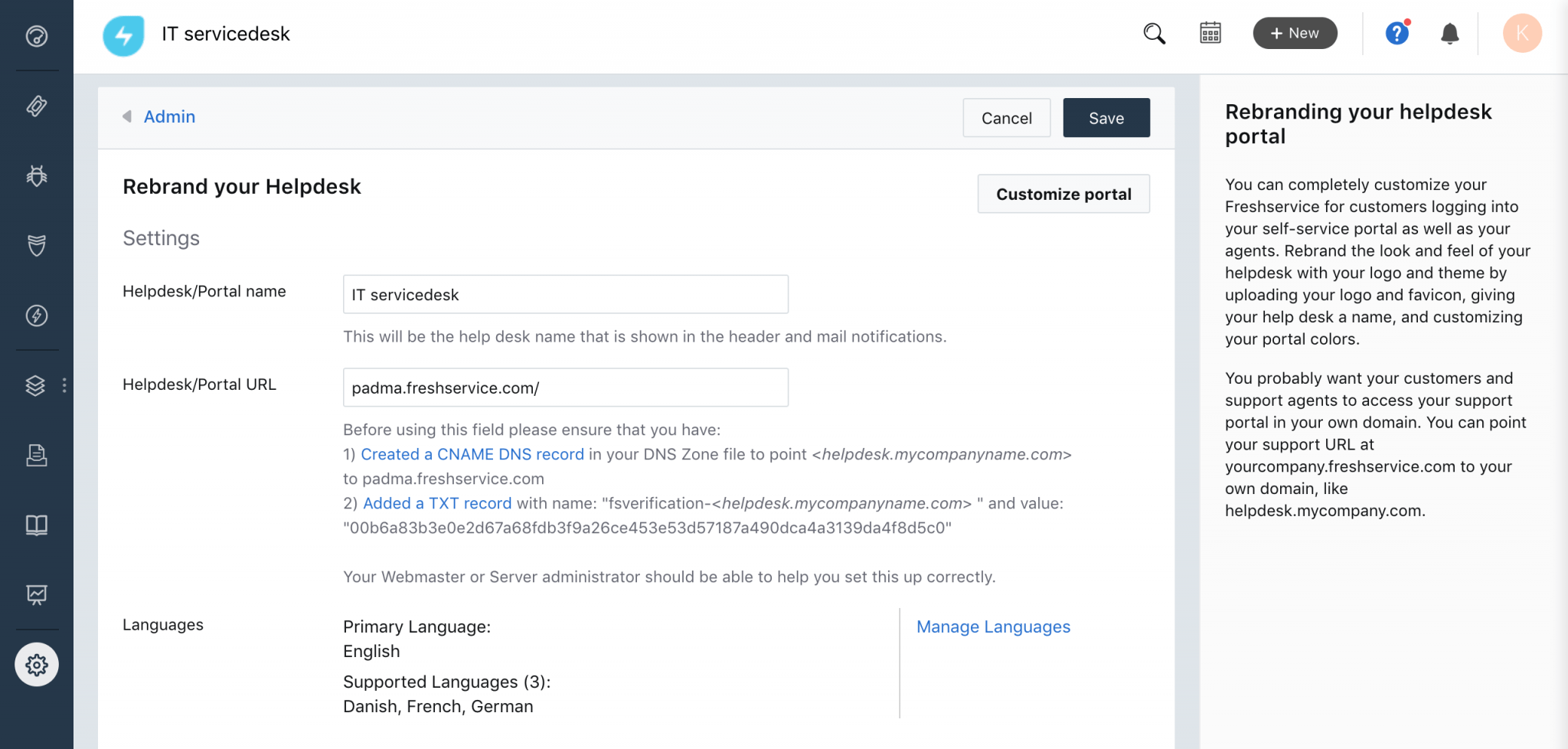Open the Assets stacked layers icon
1568x749 pixels.
(x=35, y=385)
